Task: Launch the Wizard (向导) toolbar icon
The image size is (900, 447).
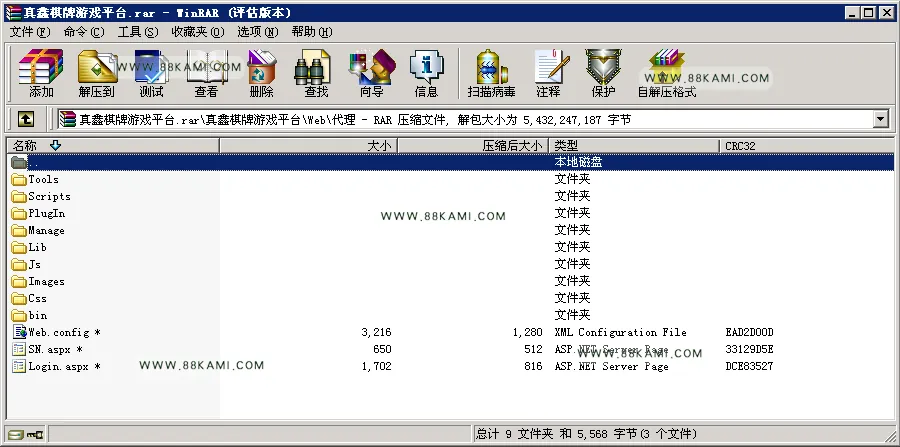Action: tap(371, 73)
